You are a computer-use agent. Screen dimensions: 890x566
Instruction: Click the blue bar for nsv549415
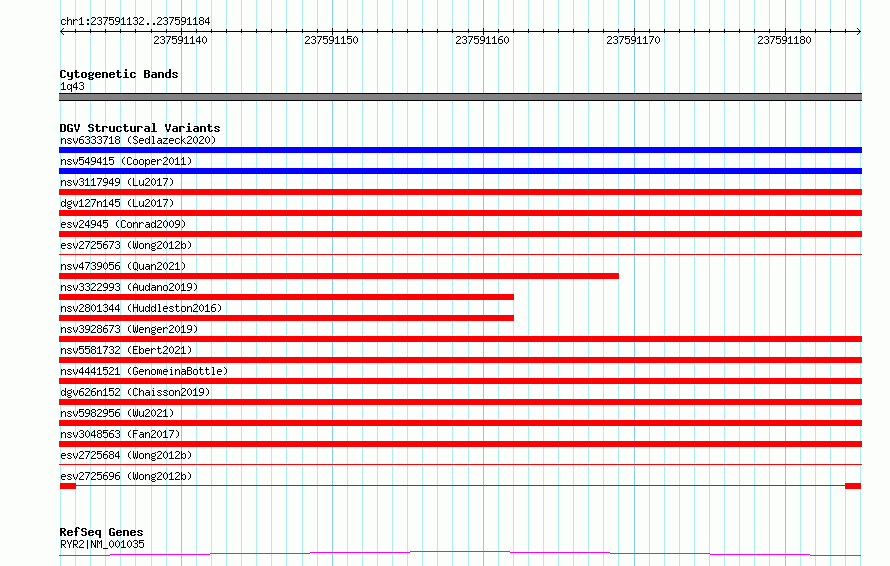[460, 171]
